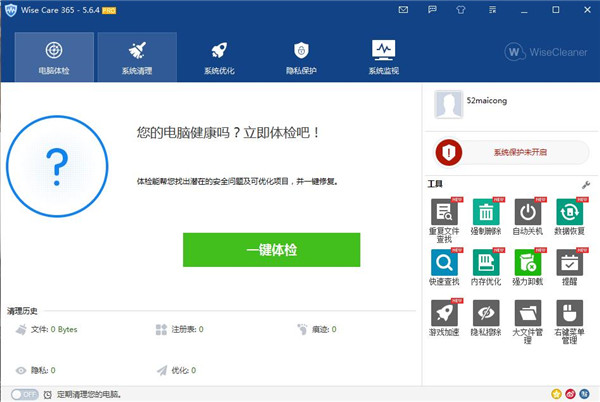Click the 优化: 0 history entry
Image resolution: width=600 pixels, height=402 pixels.
click(x=176, y=370)
